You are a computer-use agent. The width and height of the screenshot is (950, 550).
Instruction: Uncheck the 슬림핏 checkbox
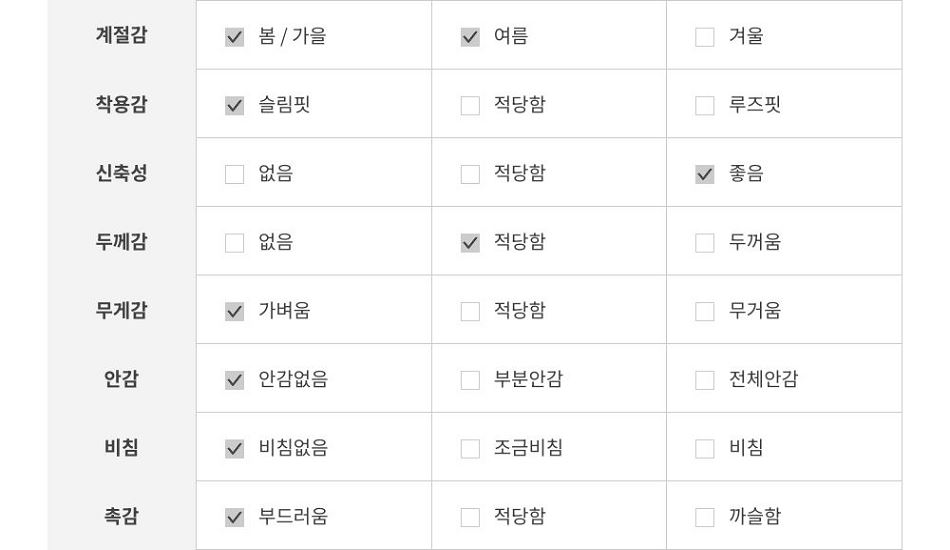[x=234, y=105]
